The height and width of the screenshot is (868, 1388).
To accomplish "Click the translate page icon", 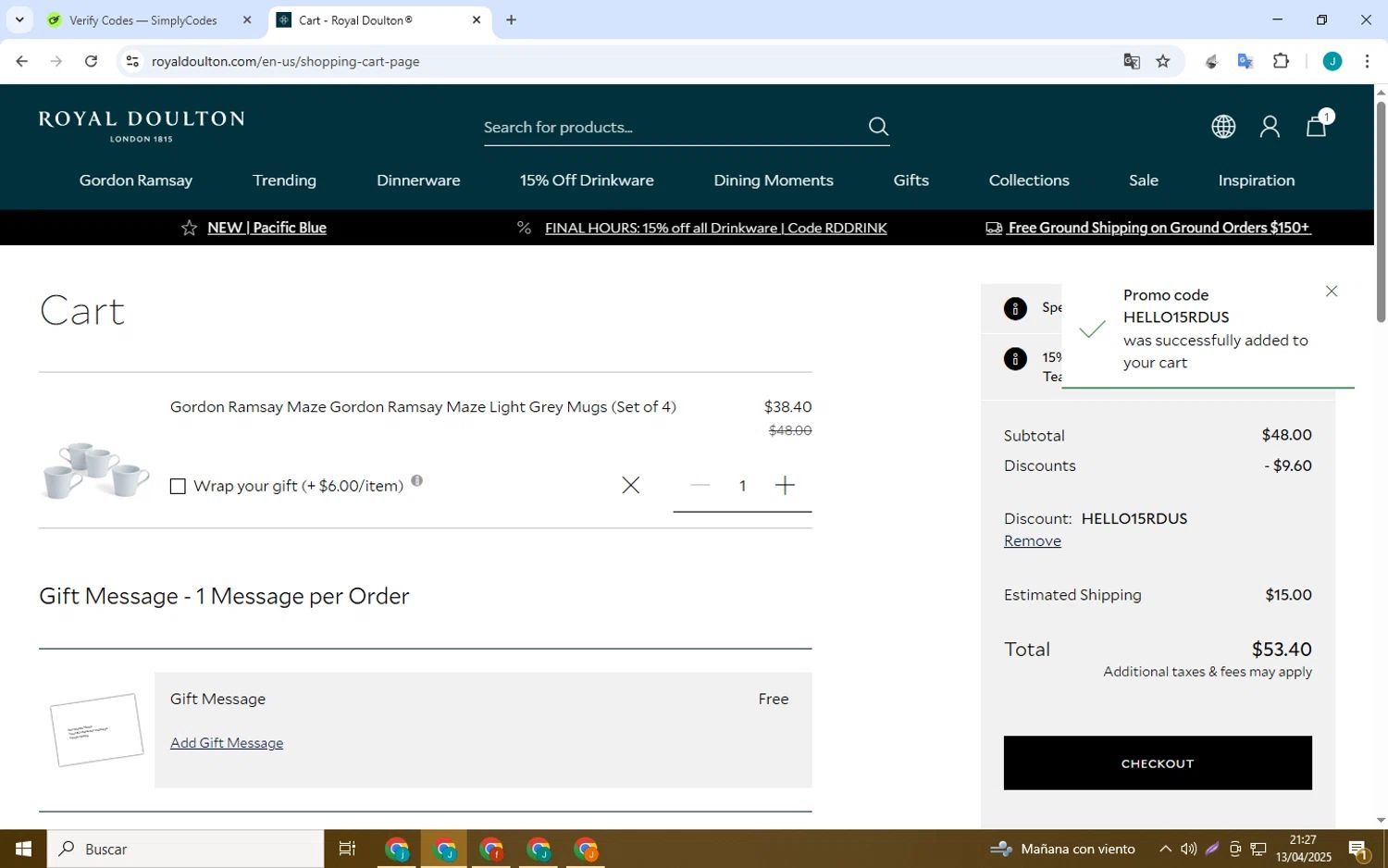I will coord(1132,61).
